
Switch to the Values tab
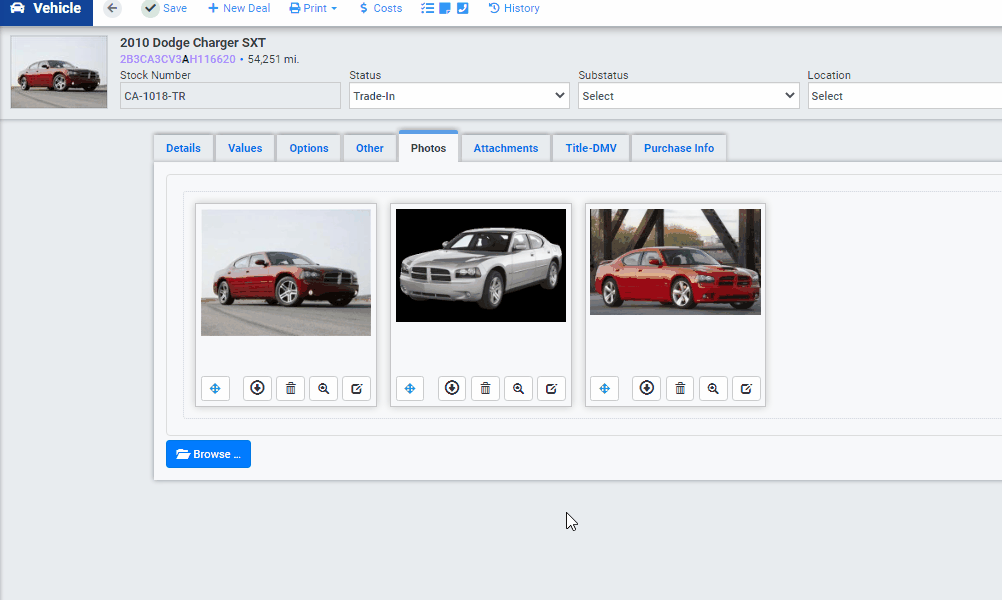click(x=245, y=148)
